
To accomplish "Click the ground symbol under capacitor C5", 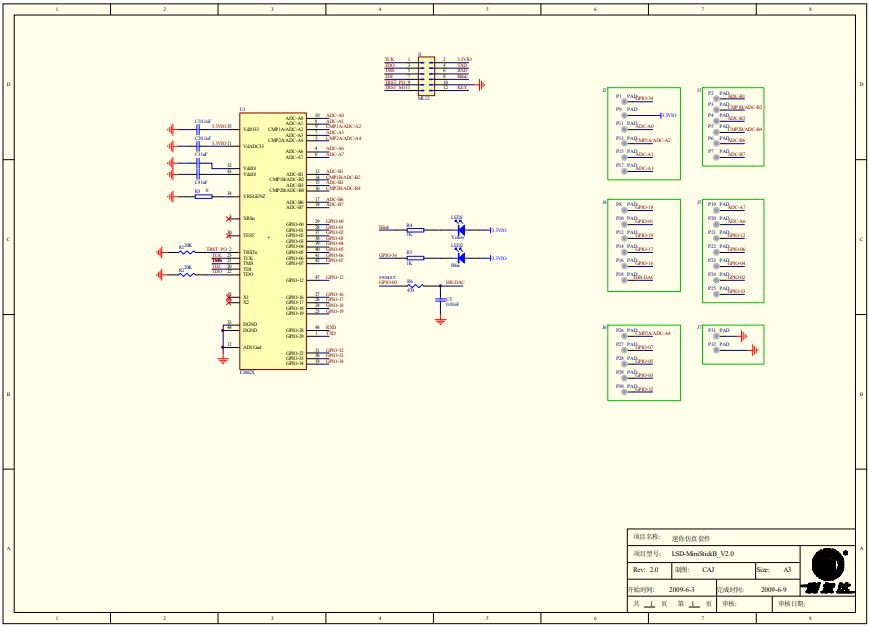I will [441, 321].
